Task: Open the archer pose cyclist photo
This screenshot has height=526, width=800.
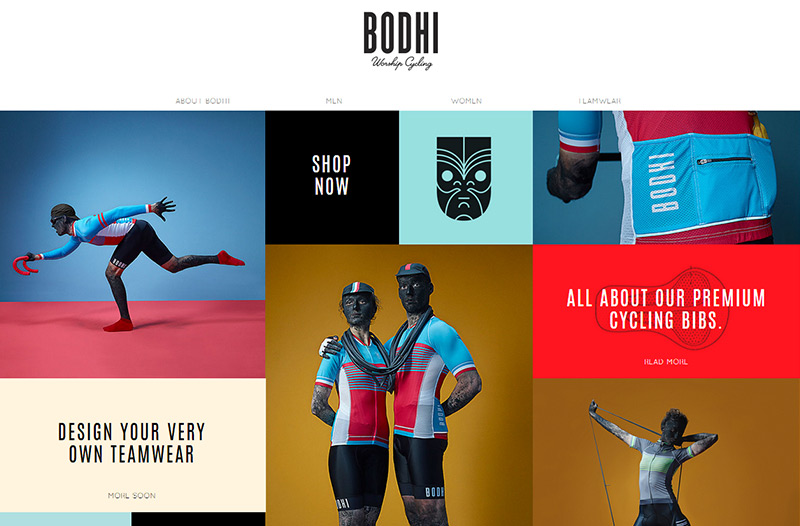Action: 666,452
